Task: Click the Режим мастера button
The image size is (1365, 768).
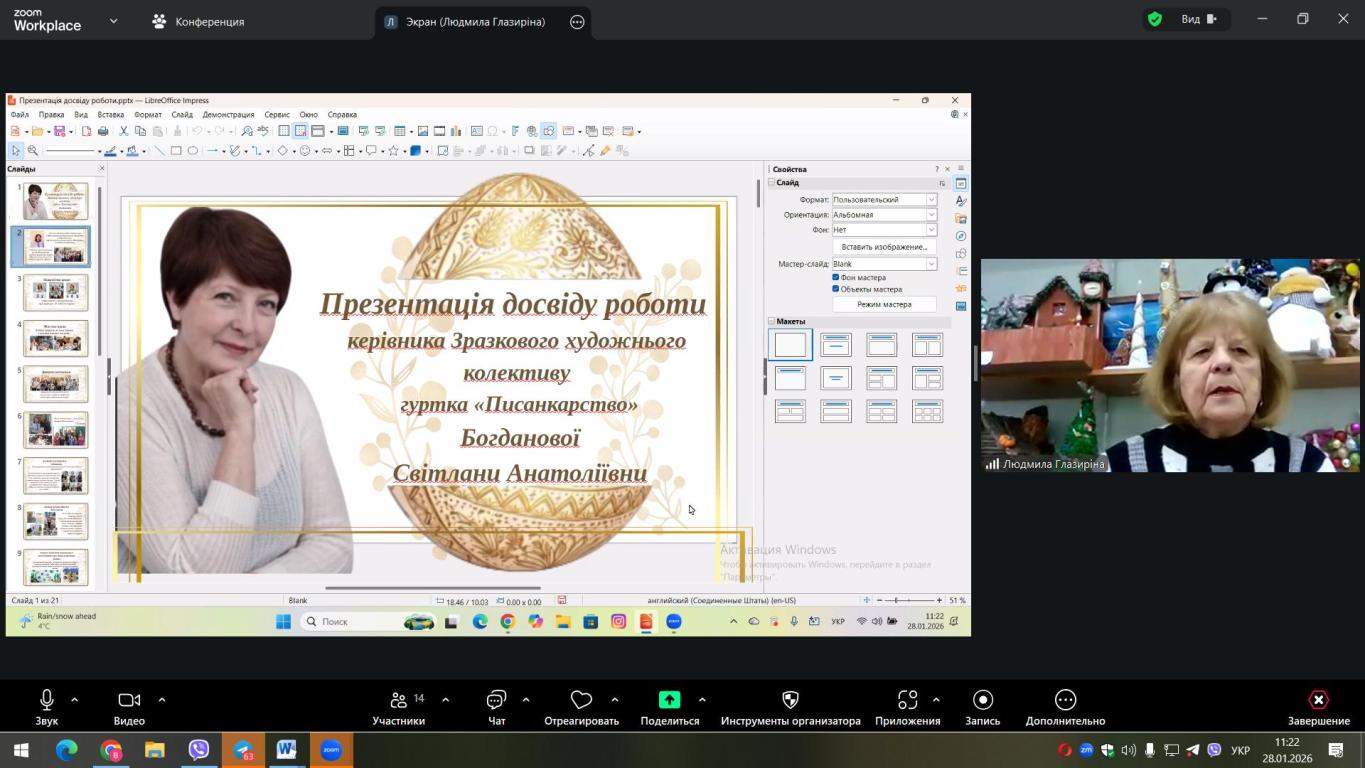Action: (x=884, y=304)
